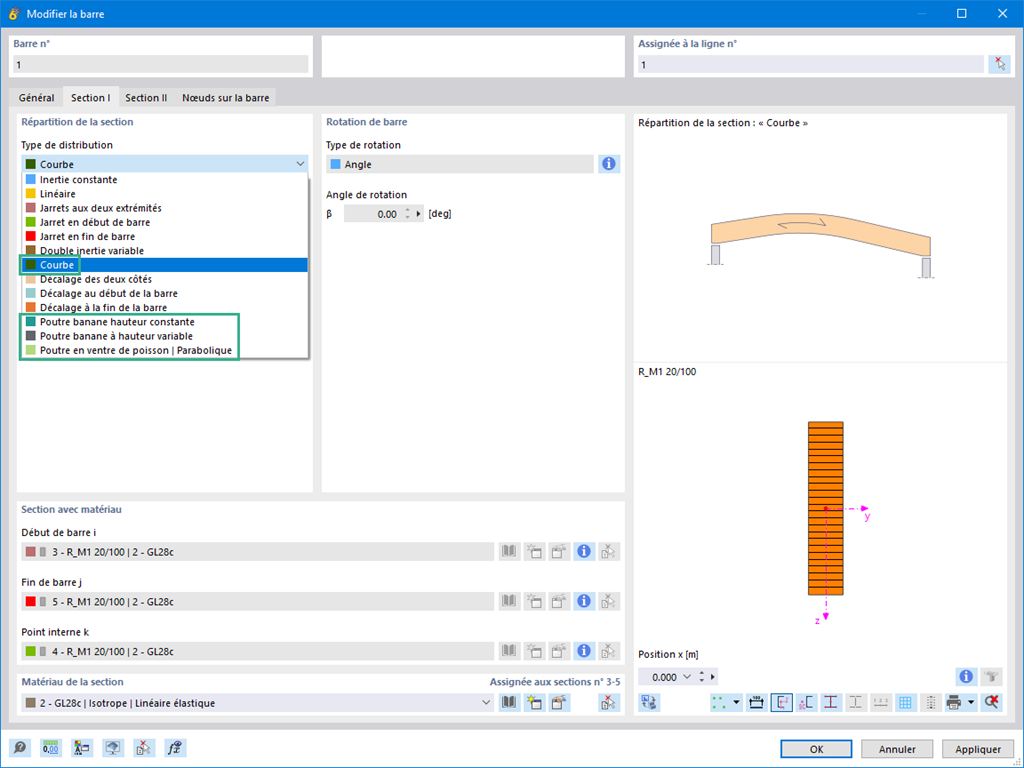The image size is (1024, 768).
Task: Click the view-exchange icon under Position x
Action: [x=649, y=702]
